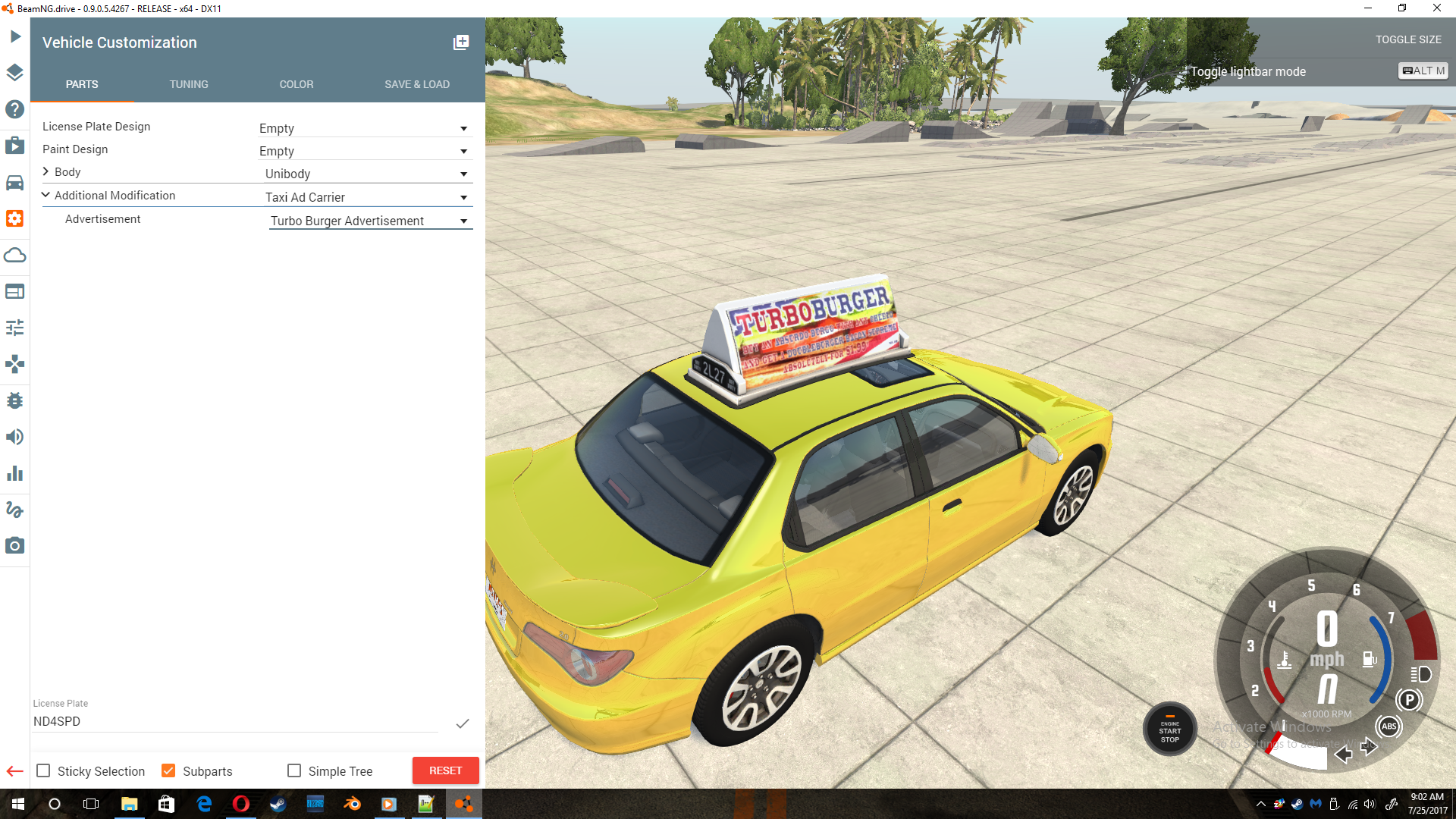Viewport: 1456px width, 819px height.
Task: Collapse the Additional Modification tree item
Action: point(45,195)
